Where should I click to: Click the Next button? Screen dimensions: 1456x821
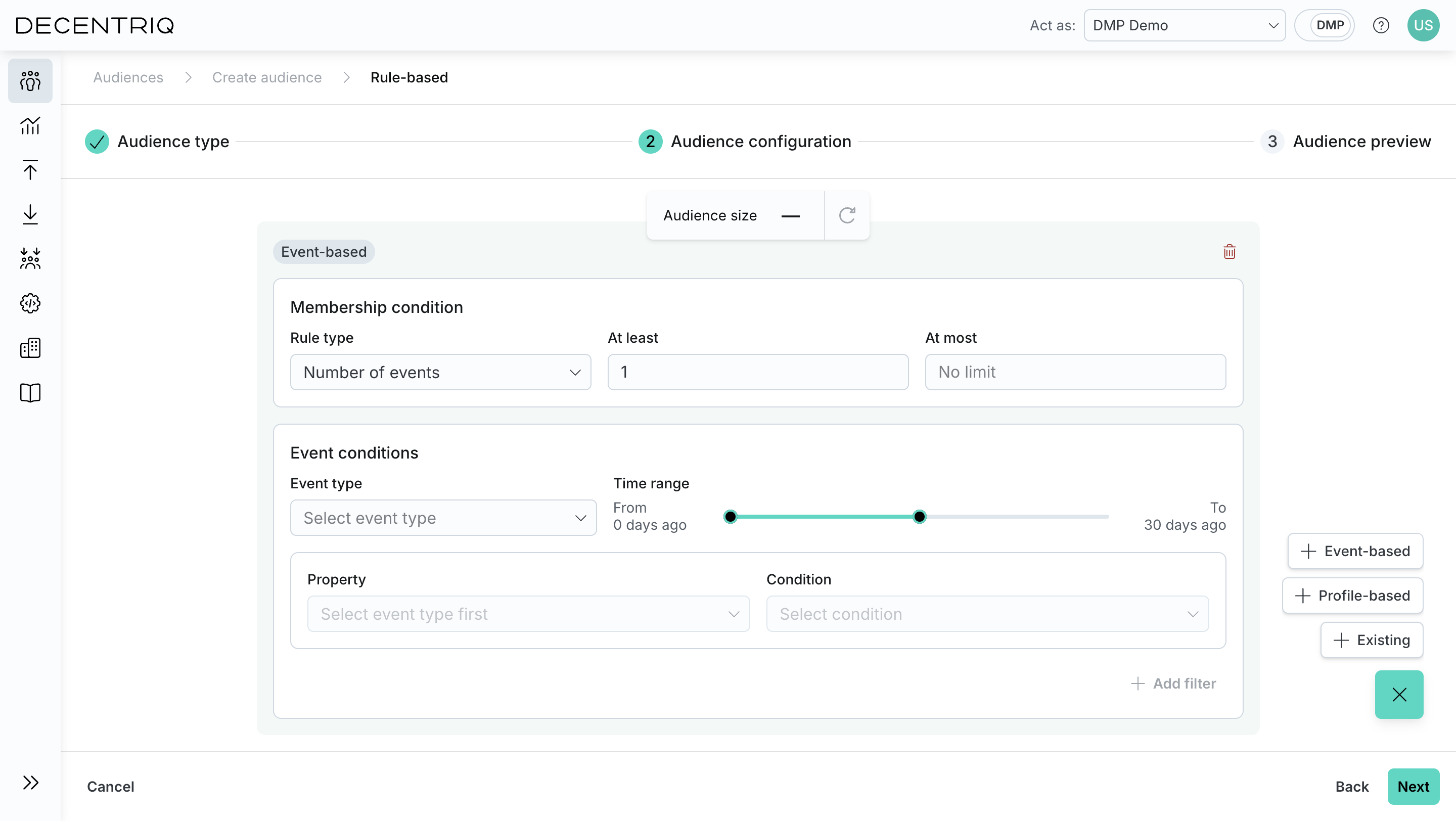(x=1413, y=787)
